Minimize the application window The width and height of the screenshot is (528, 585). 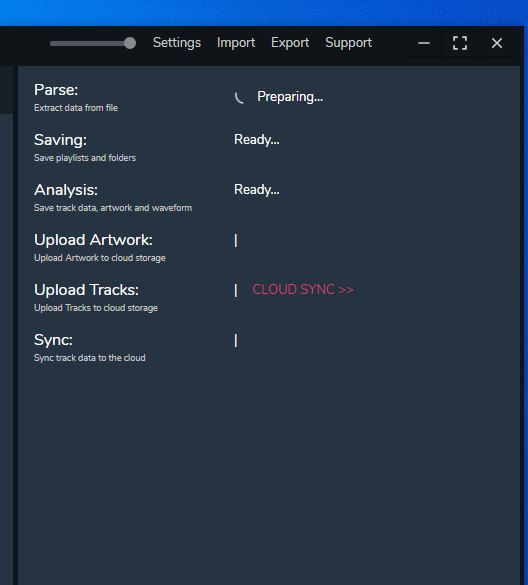(424, 43)
